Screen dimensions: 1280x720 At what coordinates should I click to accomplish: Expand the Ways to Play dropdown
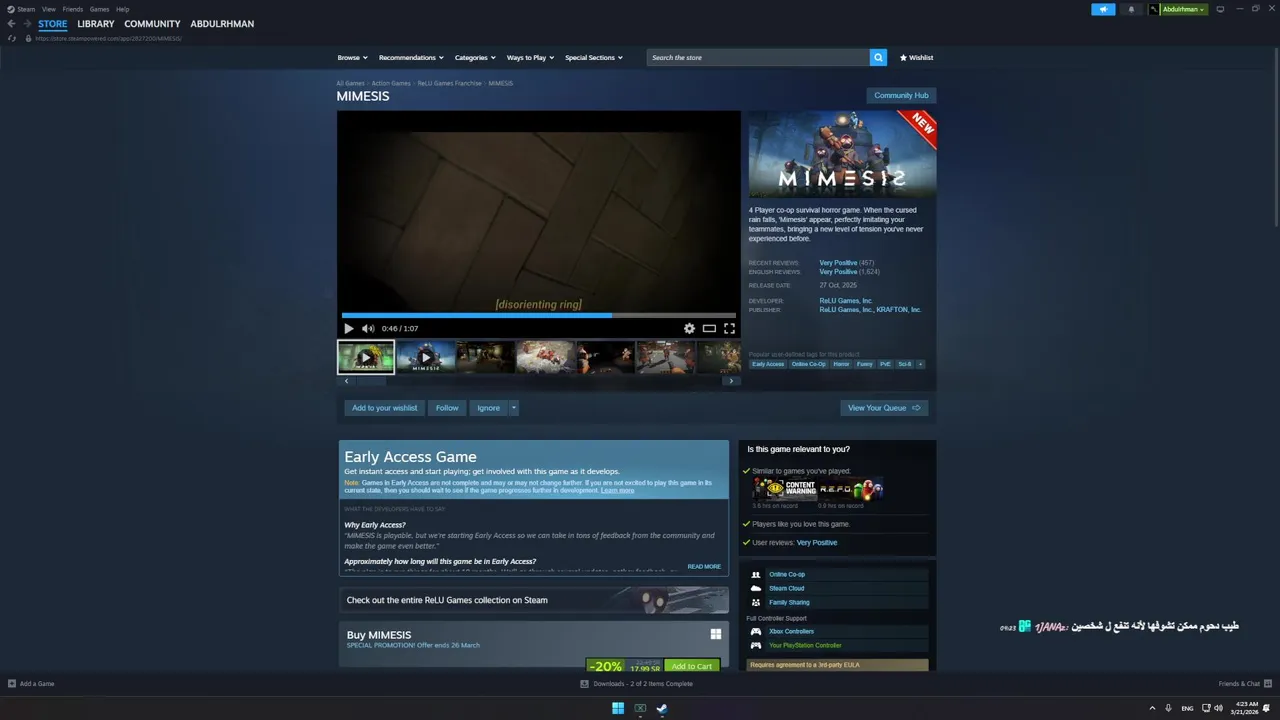[x=530, y=58]
